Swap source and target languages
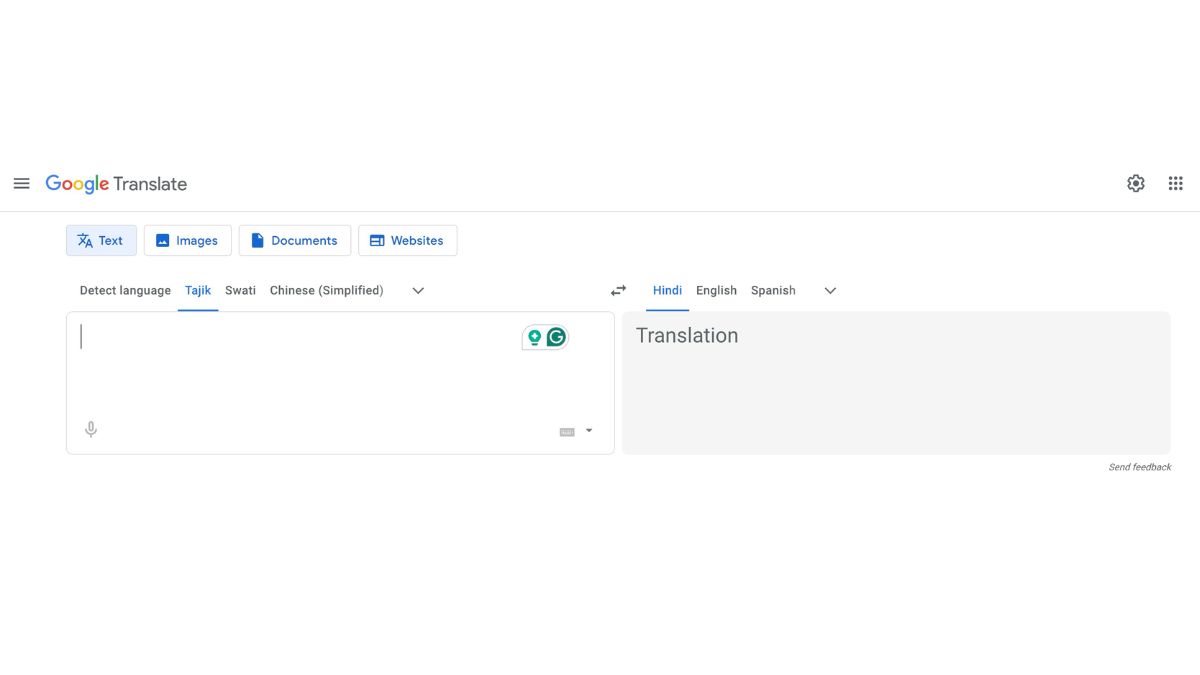Image resolution: width=1200 pixels, height=675 pixels. click(x=617, y=290)
